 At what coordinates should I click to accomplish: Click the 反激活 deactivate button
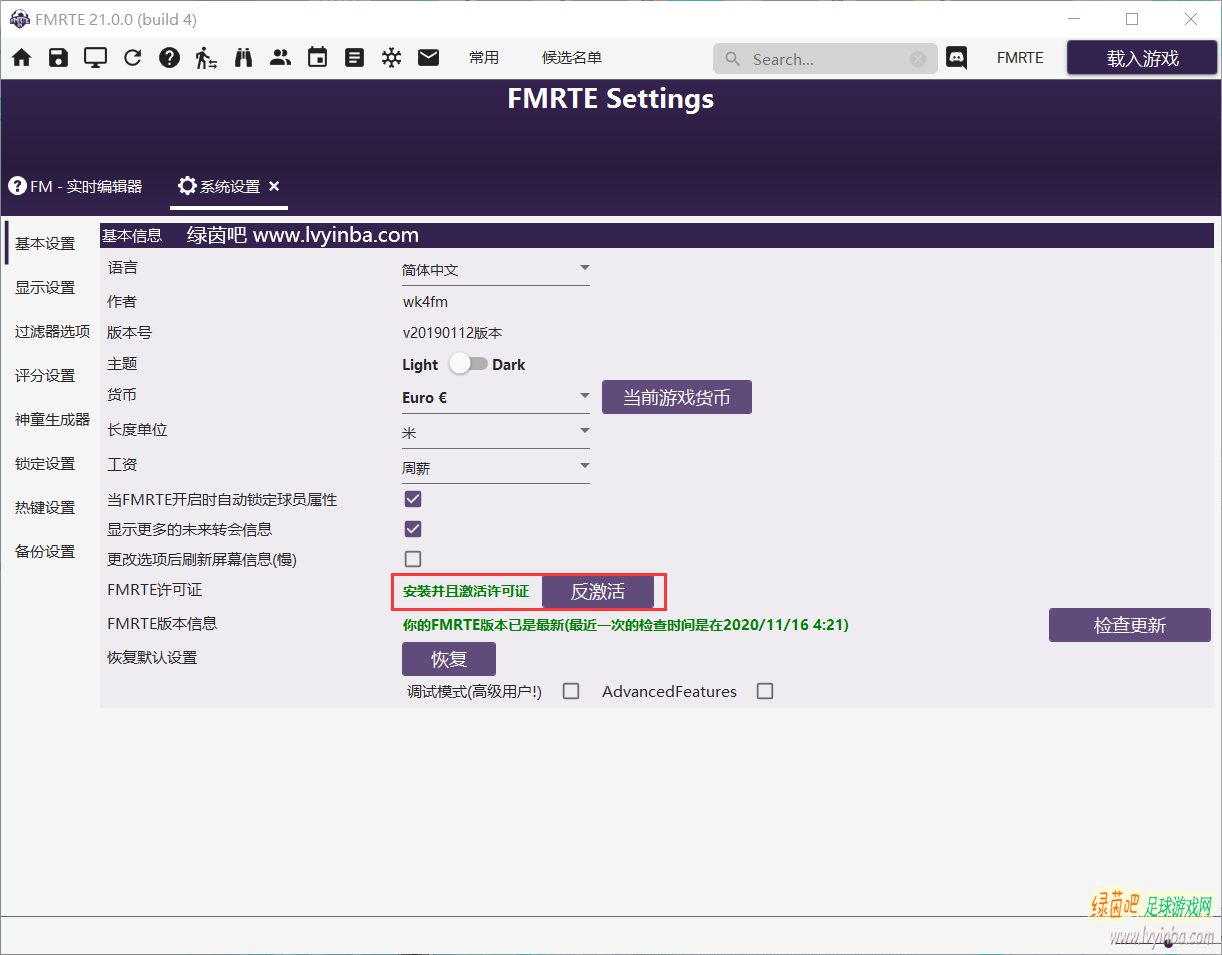click(x=598, y=591)
